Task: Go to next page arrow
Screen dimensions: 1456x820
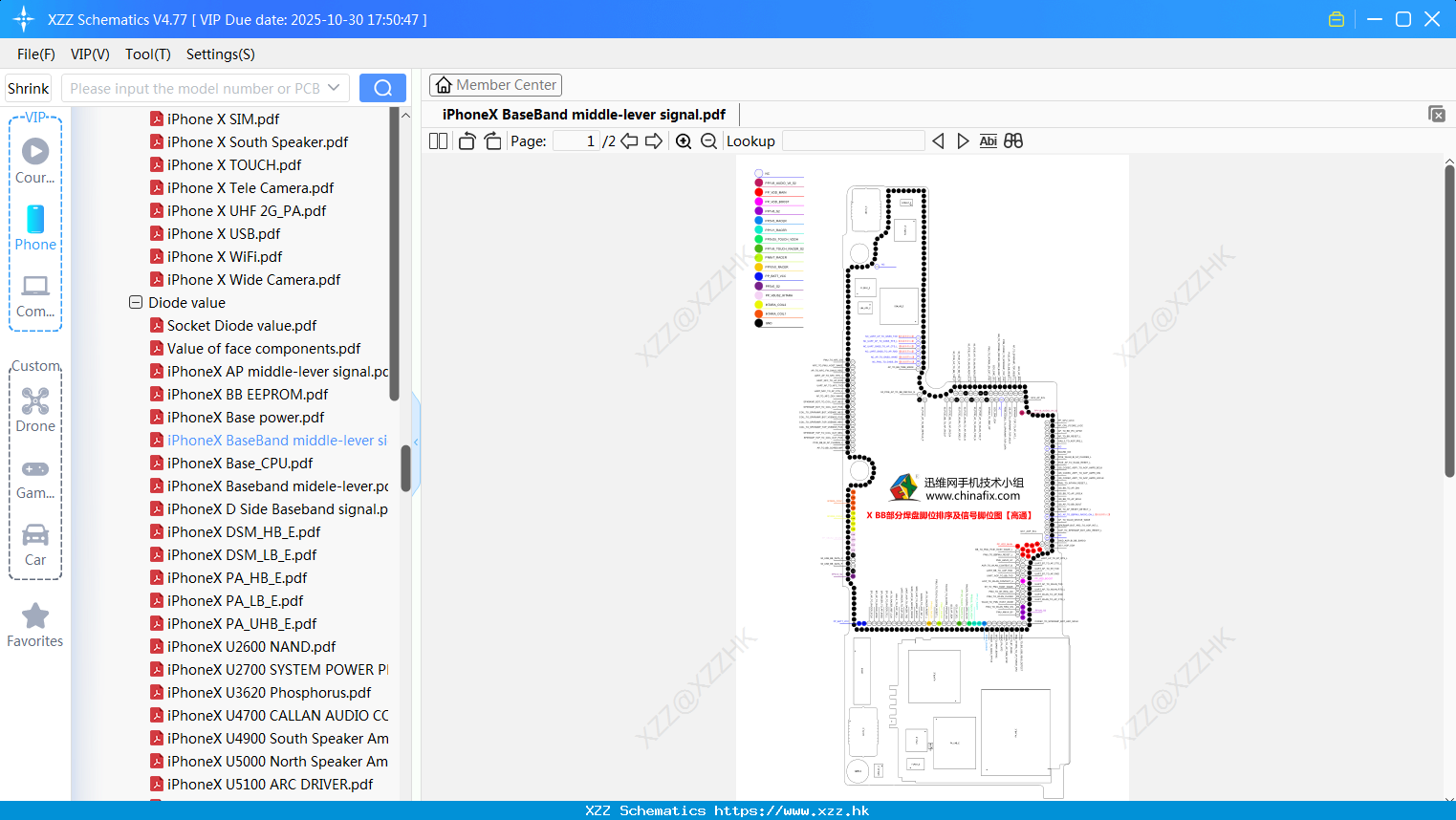Action: click(x=654, y=140)
